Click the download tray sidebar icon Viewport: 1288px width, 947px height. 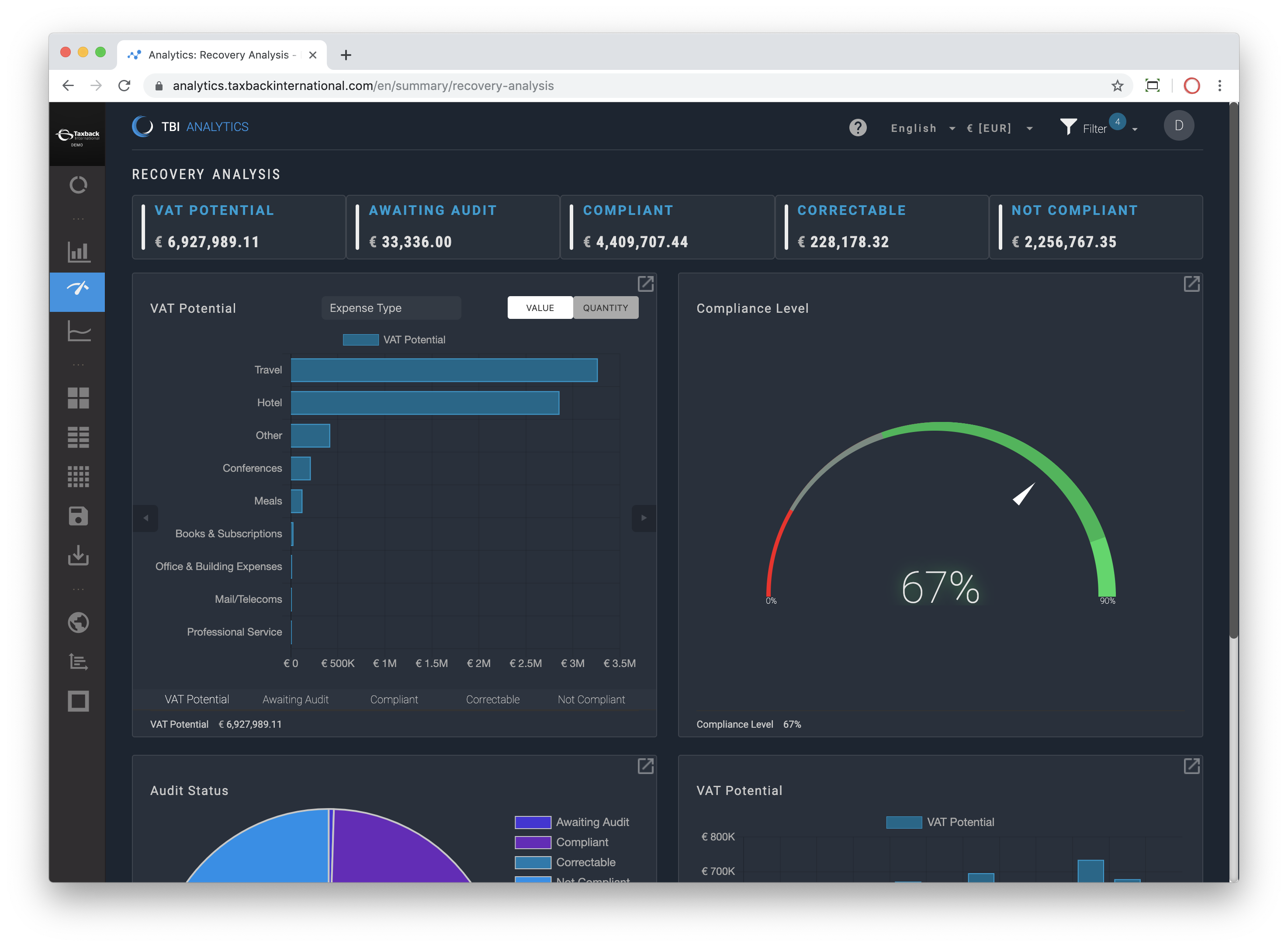78,555
